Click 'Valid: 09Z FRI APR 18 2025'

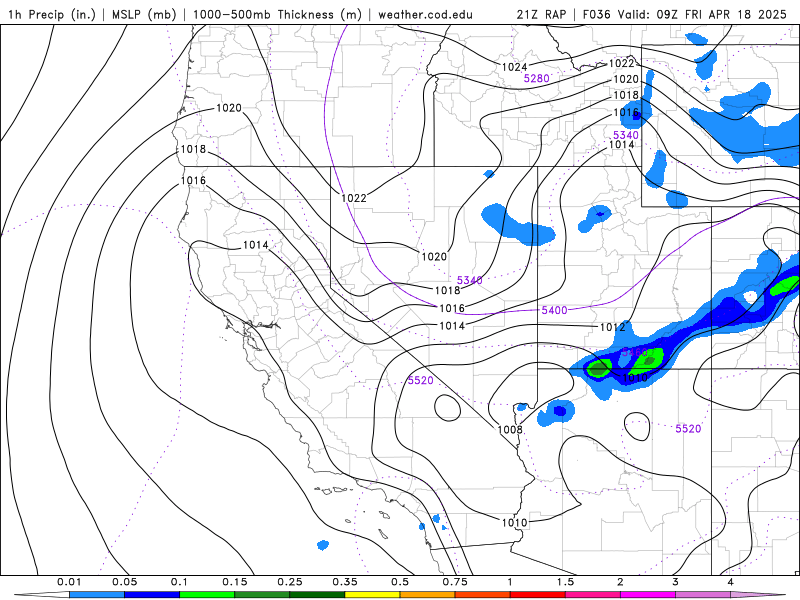703,14
